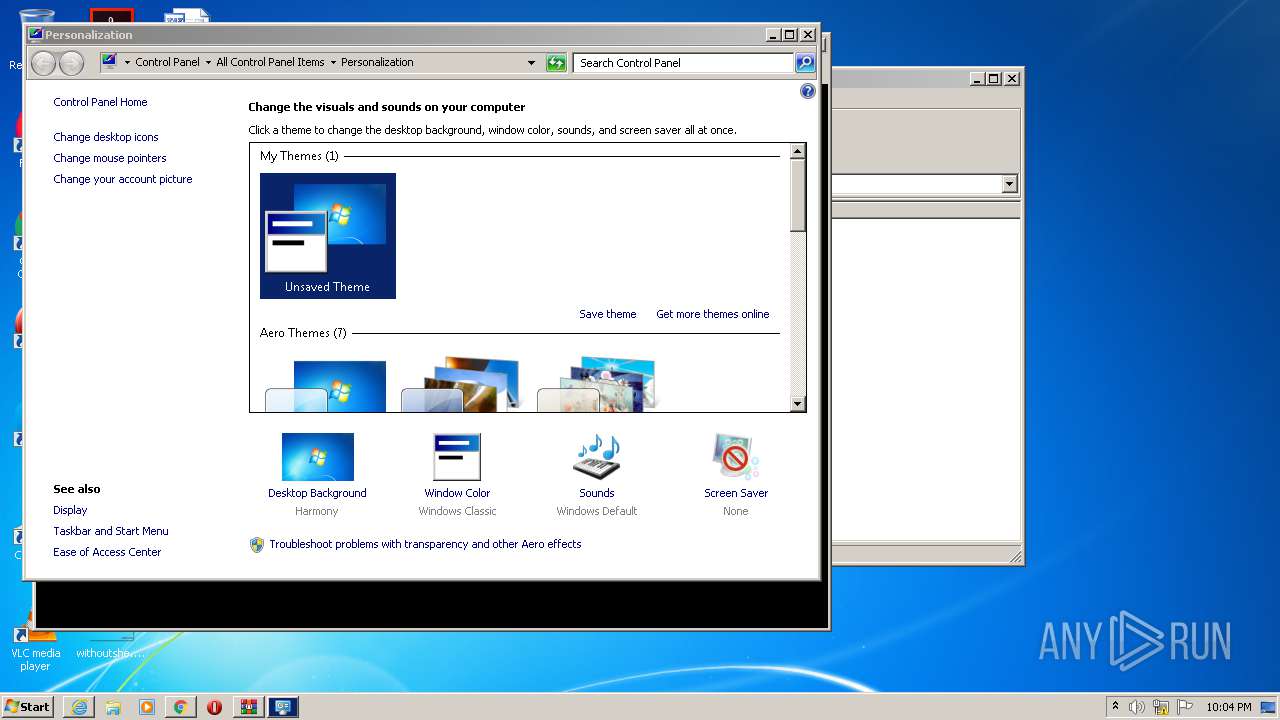The height and width of the screenshot is (720, 1280).
Task: Click theme list scrollbar thumb
Action: point(798,196)
